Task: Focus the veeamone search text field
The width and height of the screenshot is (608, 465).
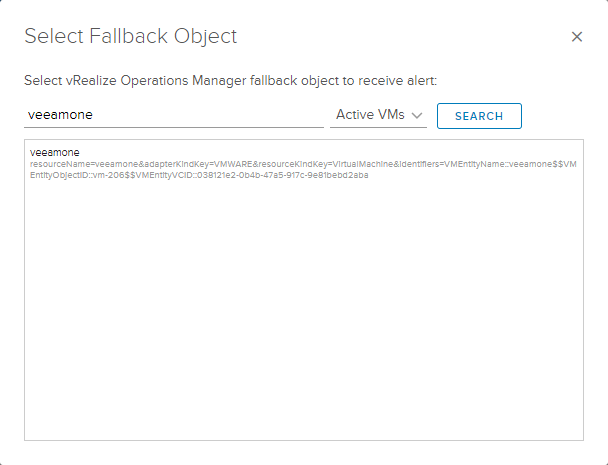Action: [x=172, y=115]
